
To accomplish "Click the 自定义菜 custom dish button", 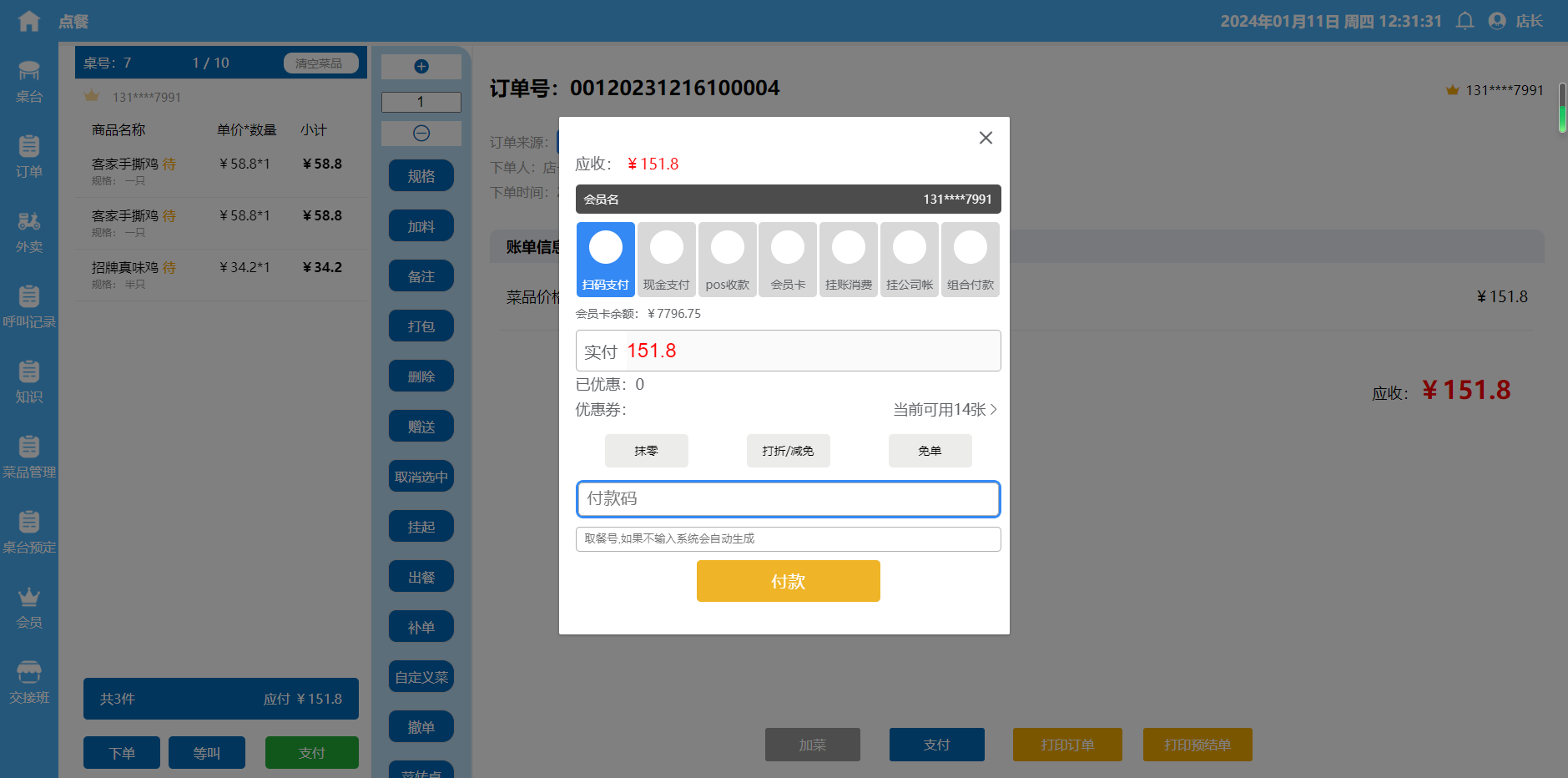I will click(x=421, y=677).
